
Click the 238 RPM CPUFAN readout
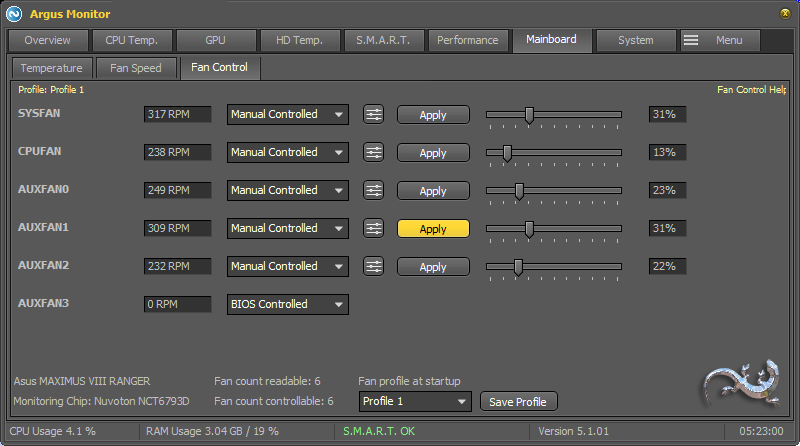(x=178, y=152)
